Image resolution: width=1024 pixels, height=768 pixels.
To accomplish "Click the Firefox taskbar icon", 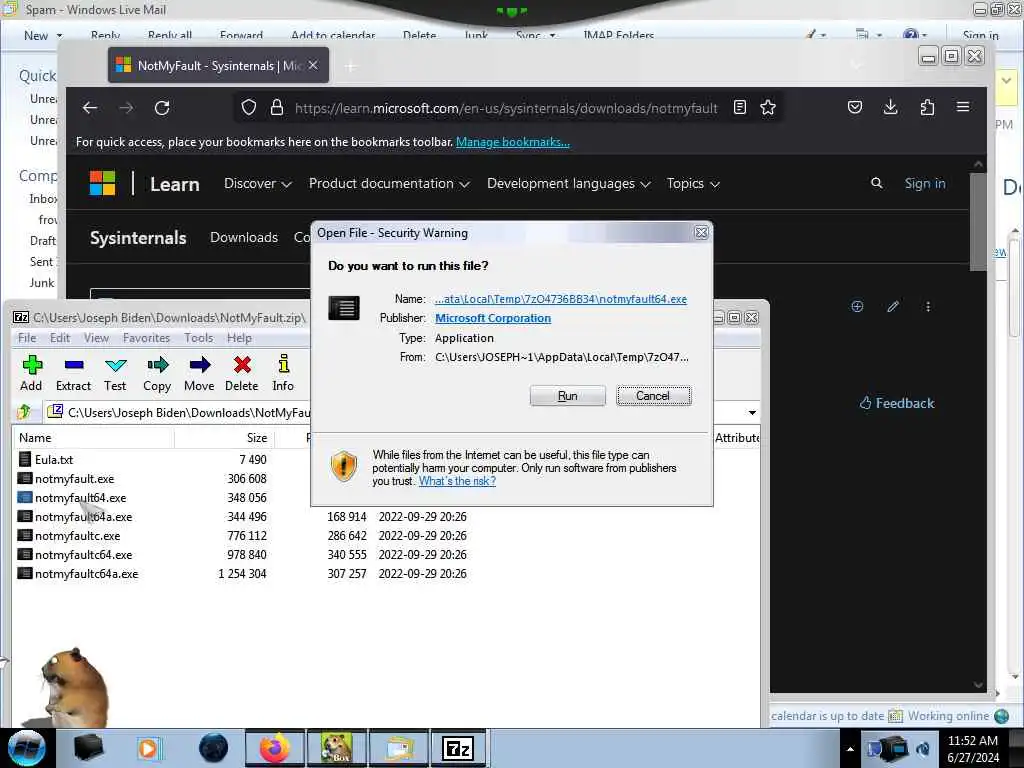I will [274, 748].
